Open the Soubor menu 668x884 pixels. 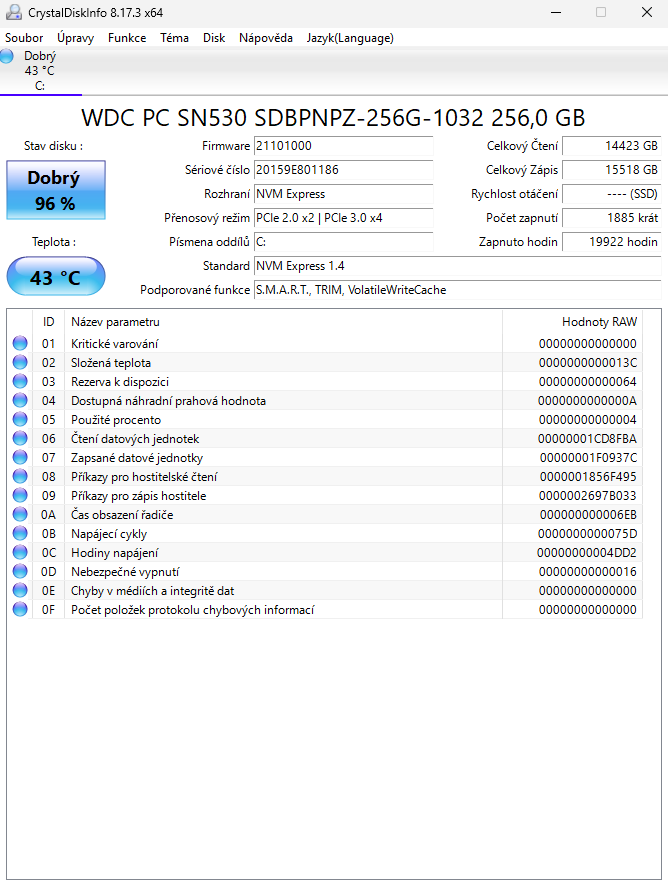24,38
